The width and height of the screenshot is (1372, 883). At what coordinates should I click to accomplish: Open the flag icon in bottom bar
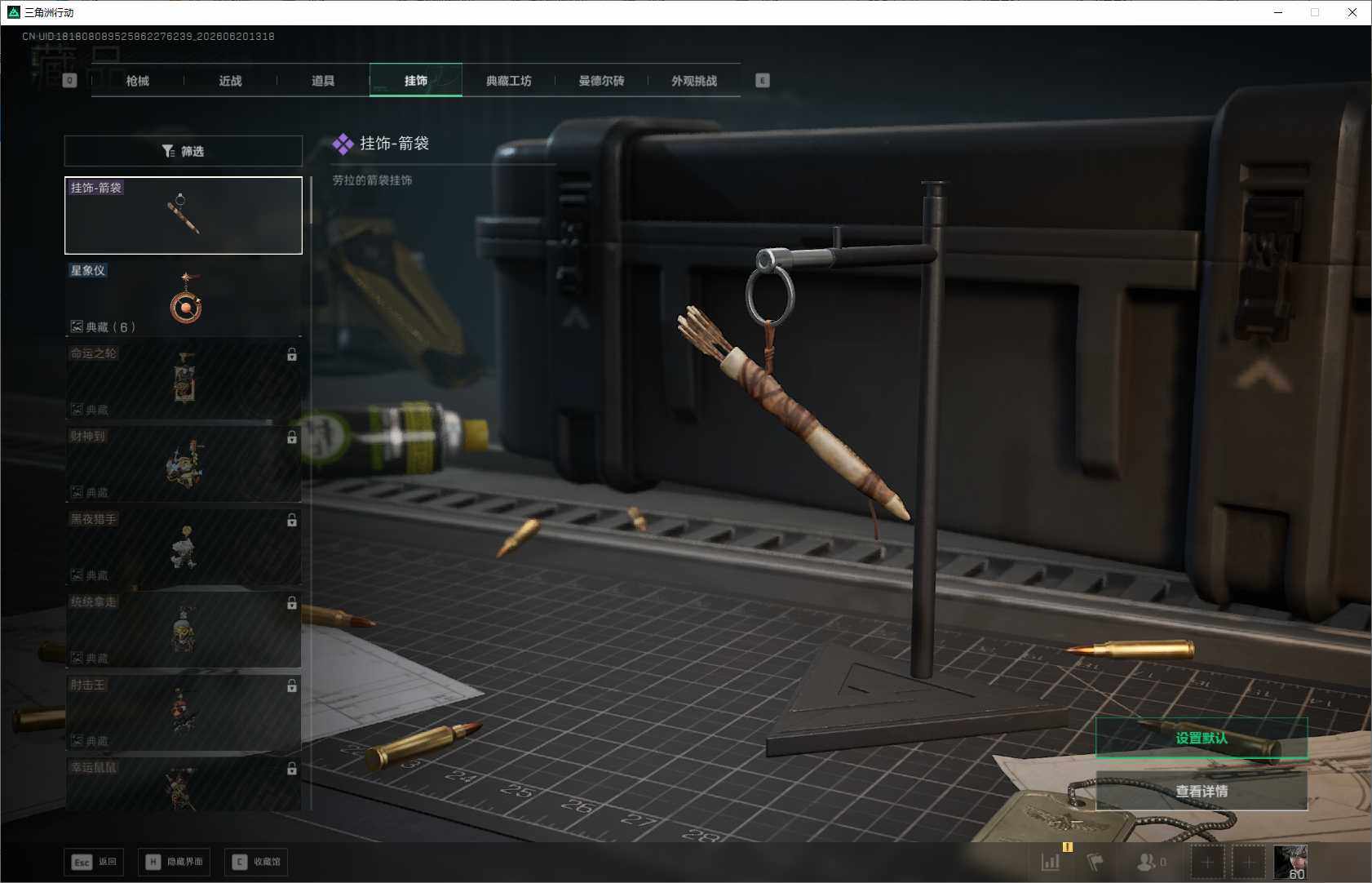(1095, 862)
